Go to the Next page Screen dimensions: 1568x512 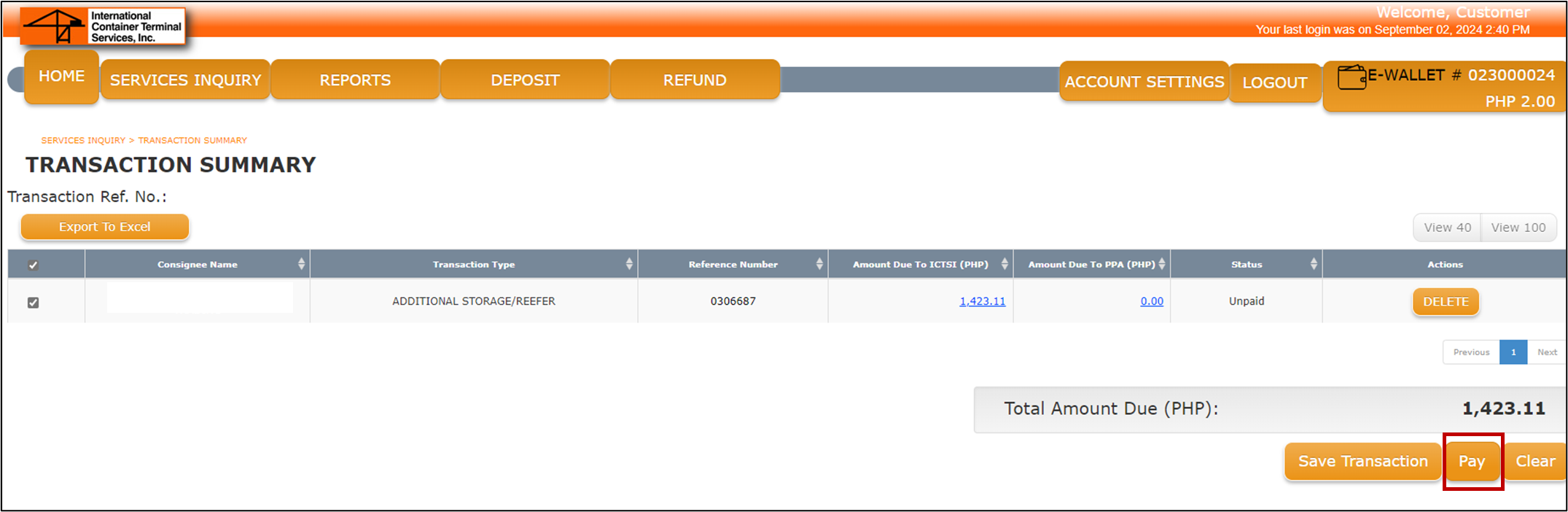click(x=1547, y=352)
